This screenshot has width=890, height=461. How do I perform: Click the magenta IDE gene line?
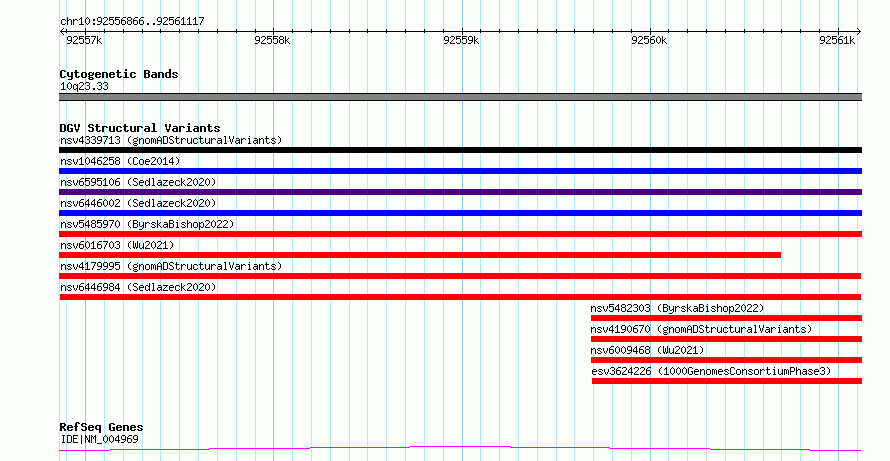coord(460,449)
